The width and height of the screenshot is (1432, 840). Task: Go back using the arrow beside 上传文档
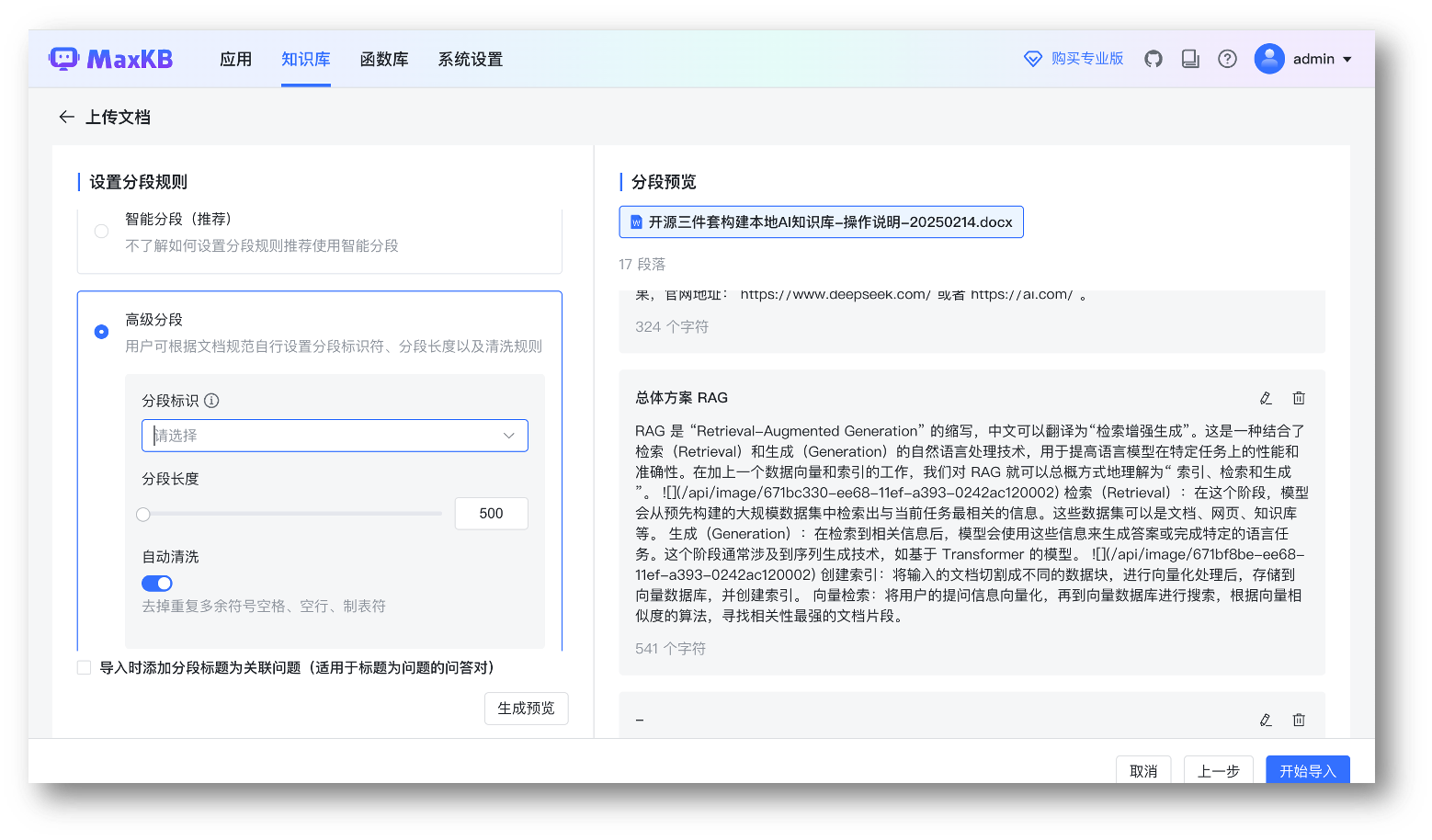(65, 117)
